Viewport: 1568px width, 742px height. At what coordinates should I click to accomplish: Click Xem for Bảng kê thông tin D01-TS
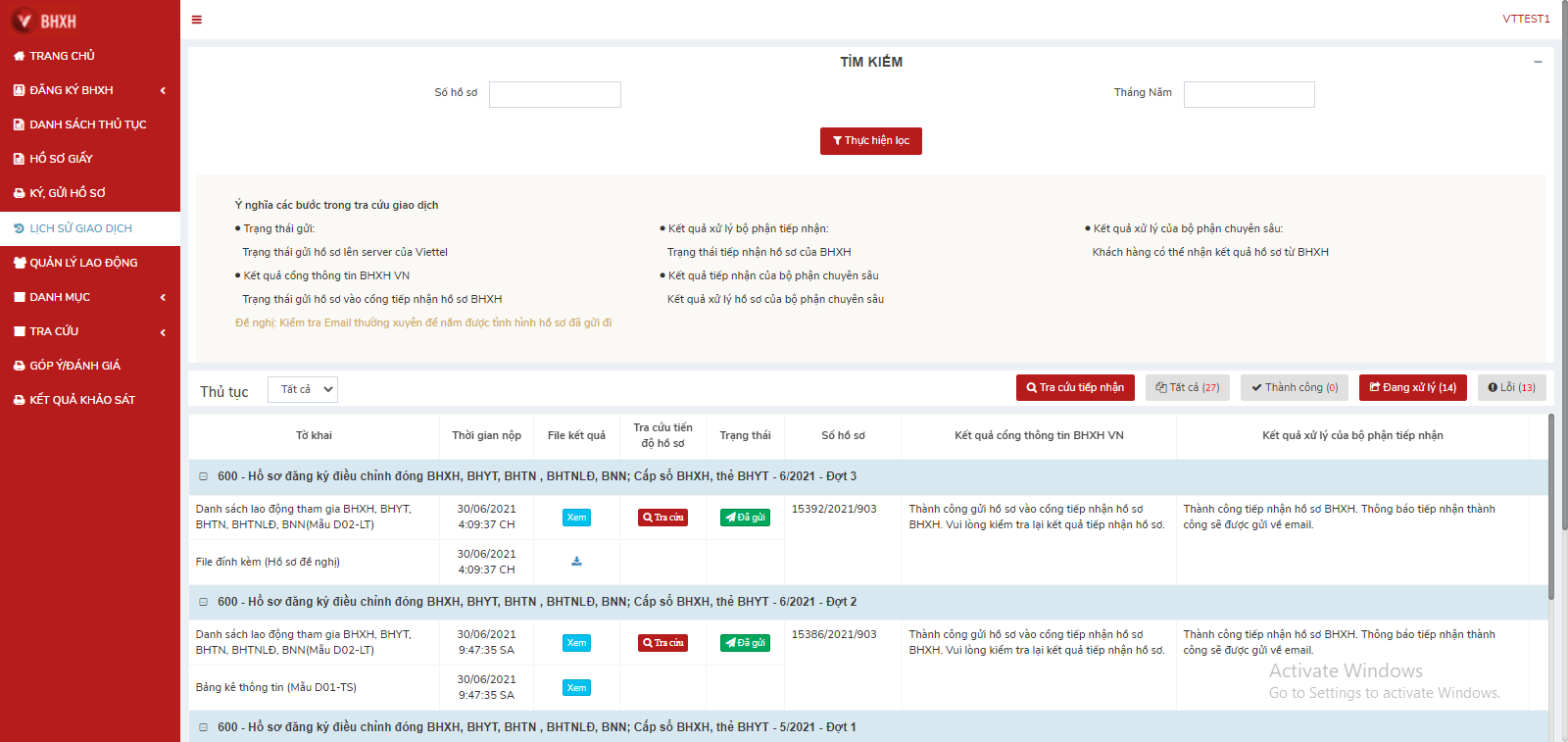[576, 688]
